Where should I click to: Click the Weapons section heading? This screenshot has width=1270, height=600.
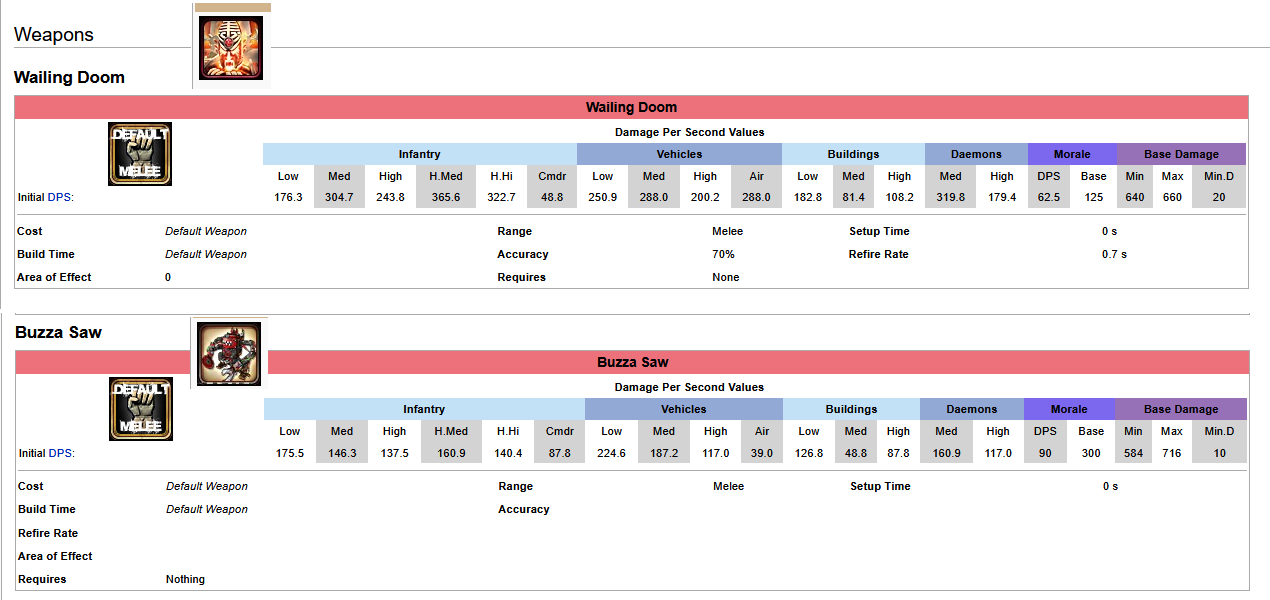click(x=54, y=35)
